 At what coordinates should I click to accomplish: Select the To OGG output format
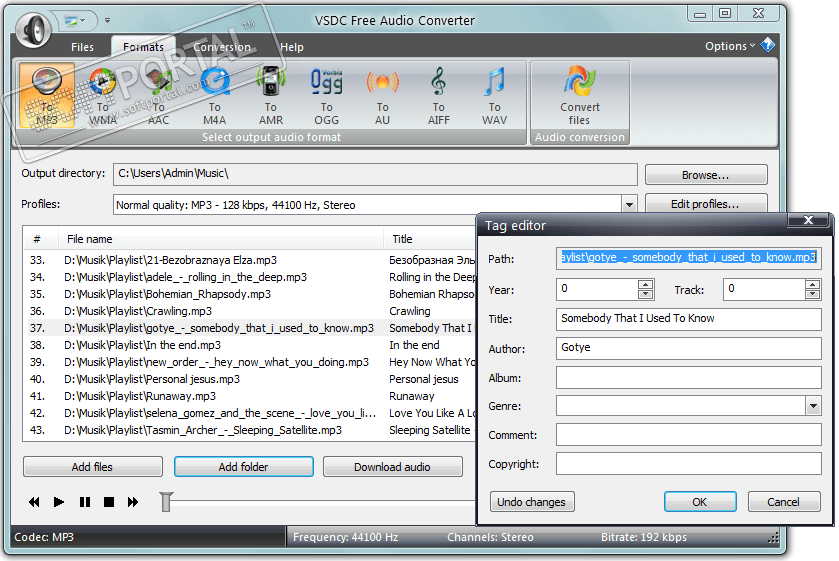pos(326,96)
